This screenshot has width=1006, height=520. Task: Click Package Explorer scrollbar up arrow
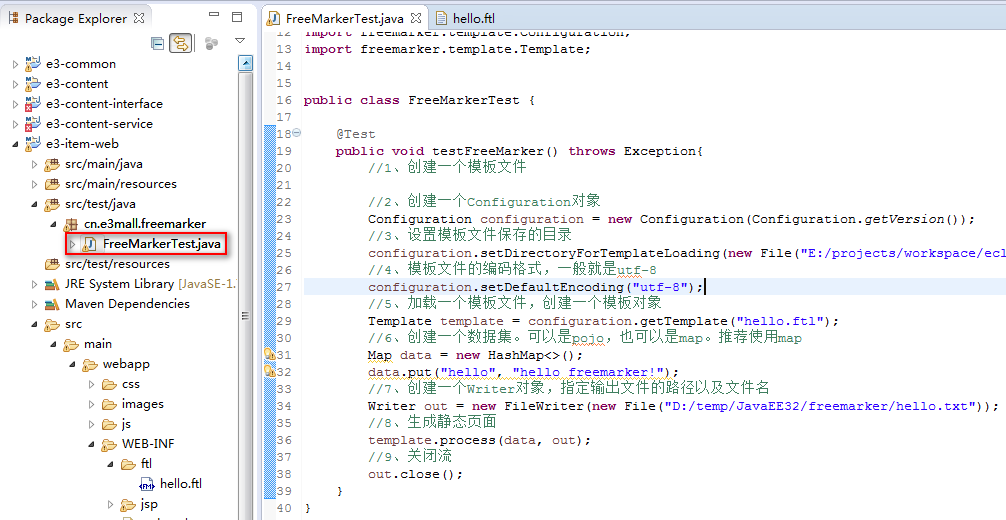pyautogui.click(x=245, y=64)
